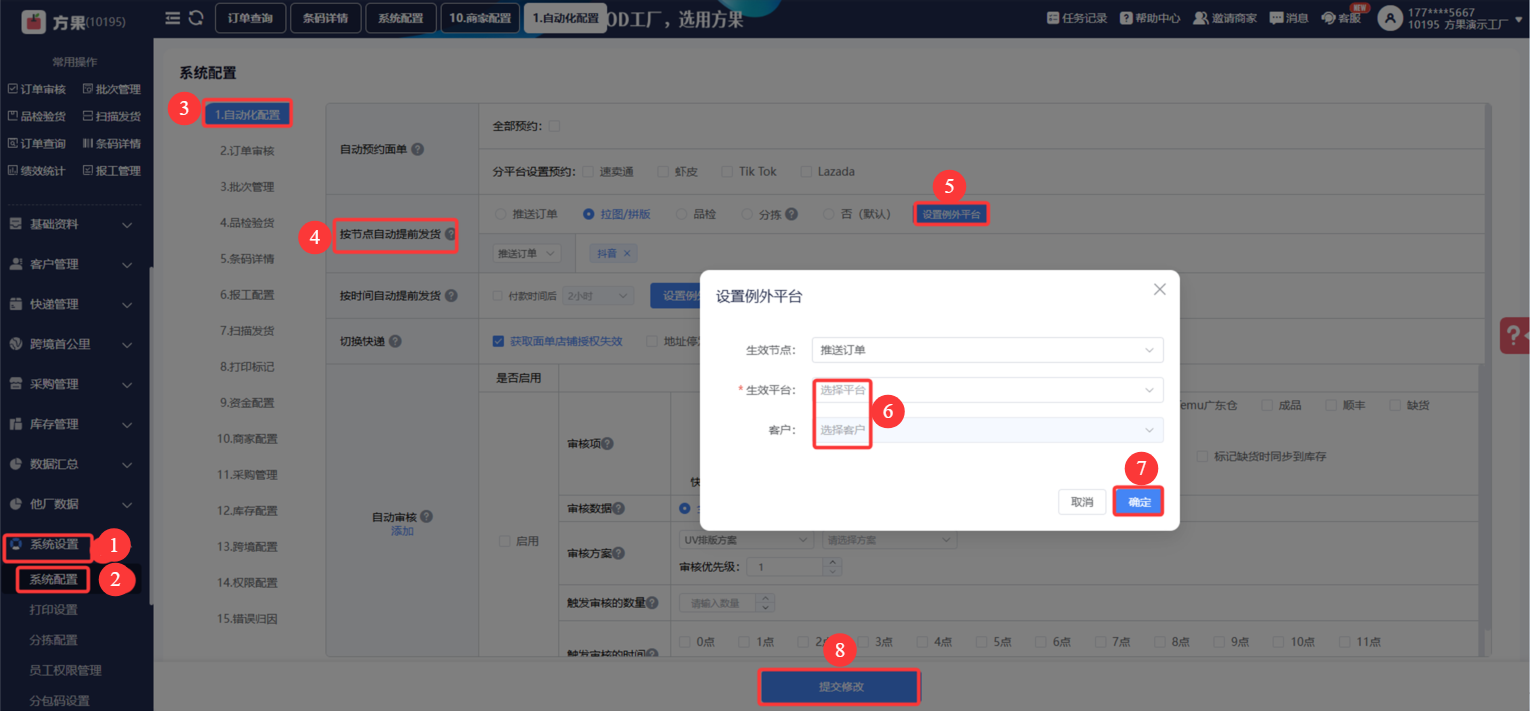Screen dimensions: 1530x711
Task: Open account dropdown arrow by 方果演示工厂
Action: [x=1516, y=18]
